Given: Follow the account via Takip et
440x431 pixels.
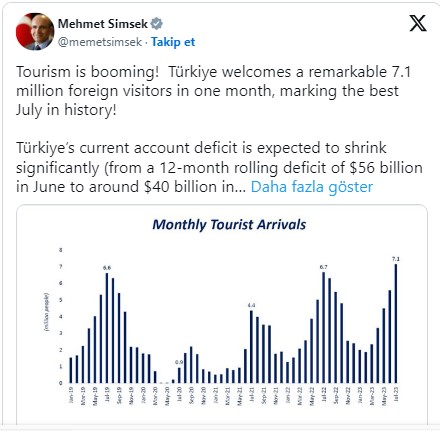Looking at the screenshot, I should point(173,42).
